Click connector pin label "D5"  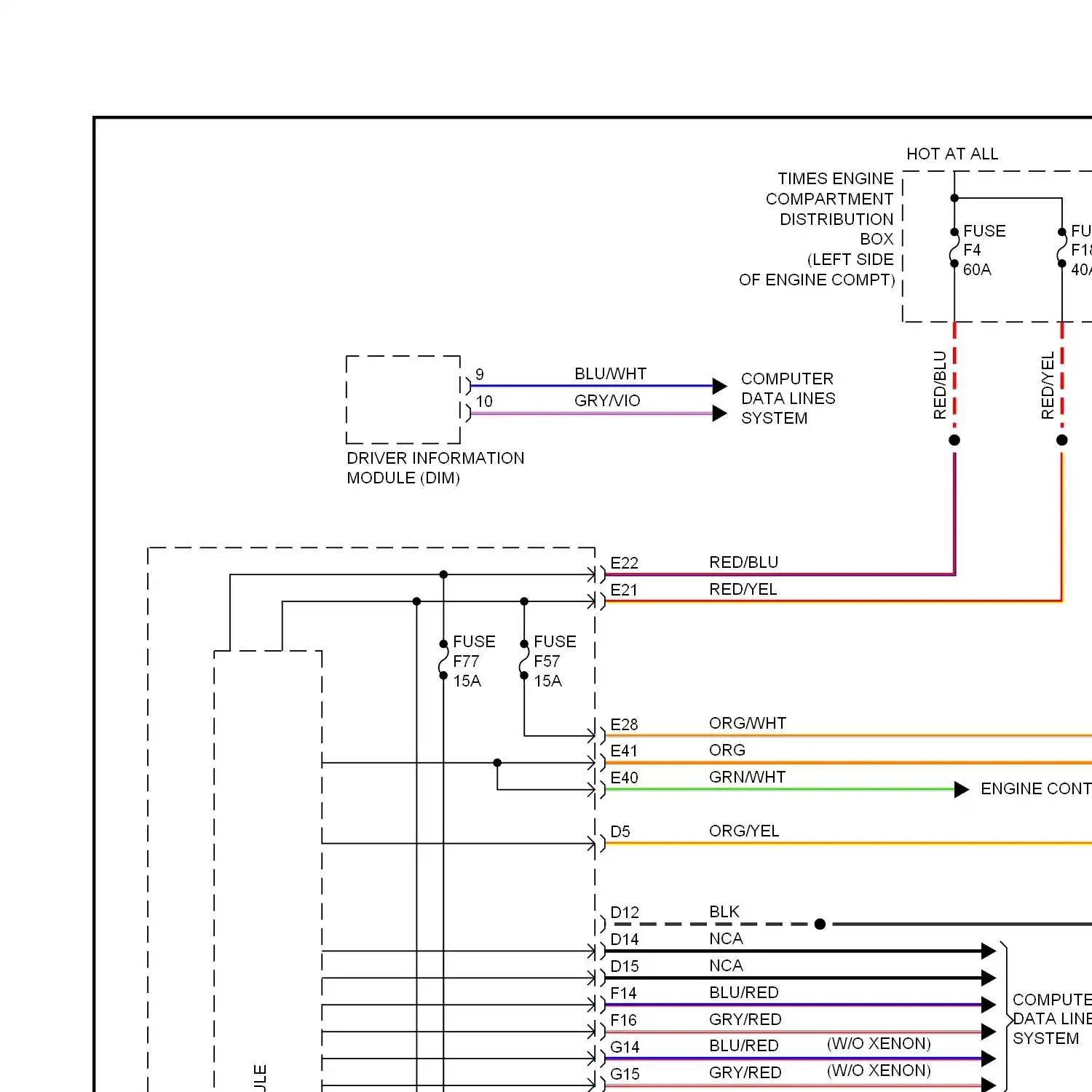(620, 831)
